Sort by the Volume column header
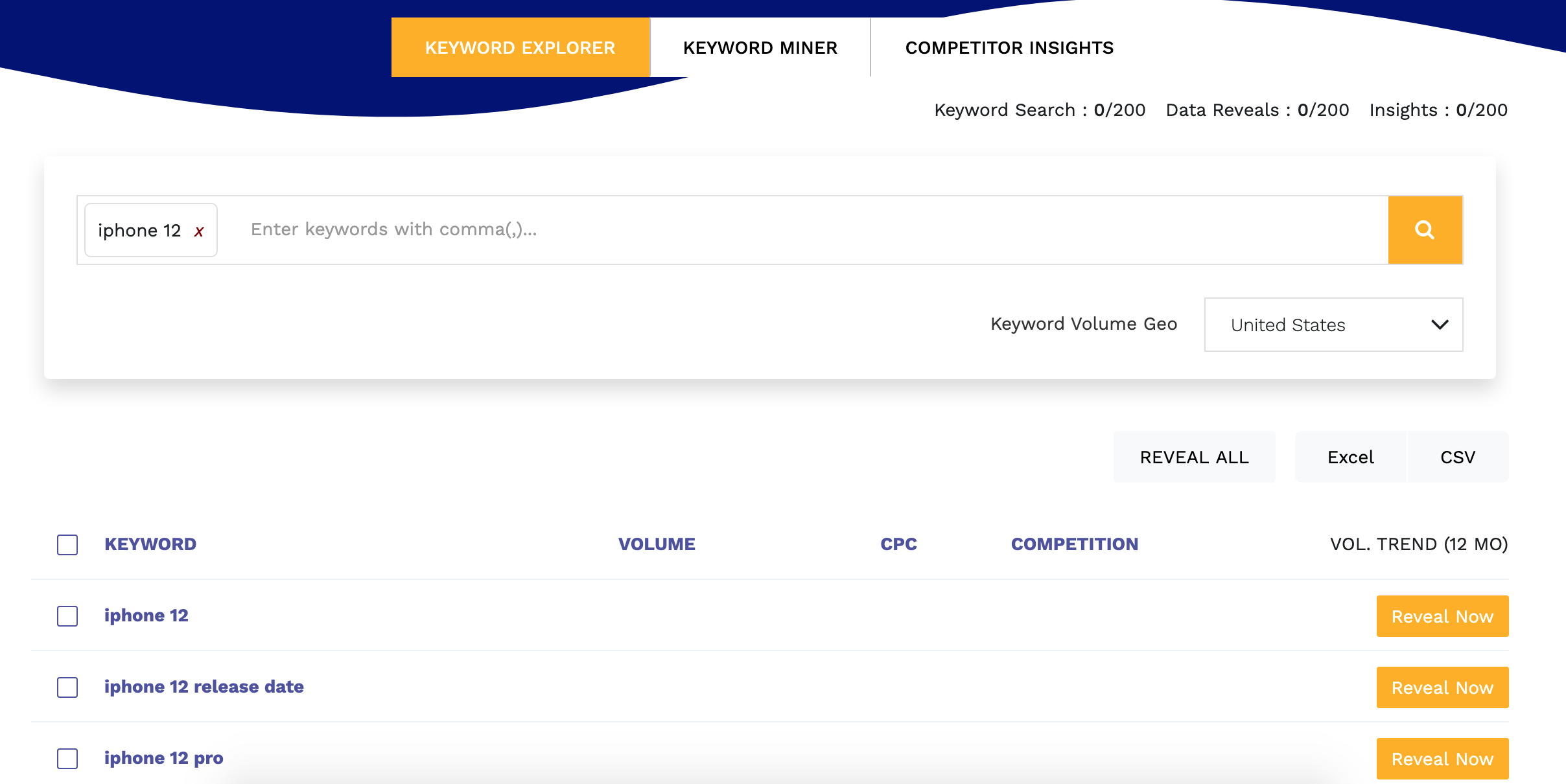 [x=656, y=544]
